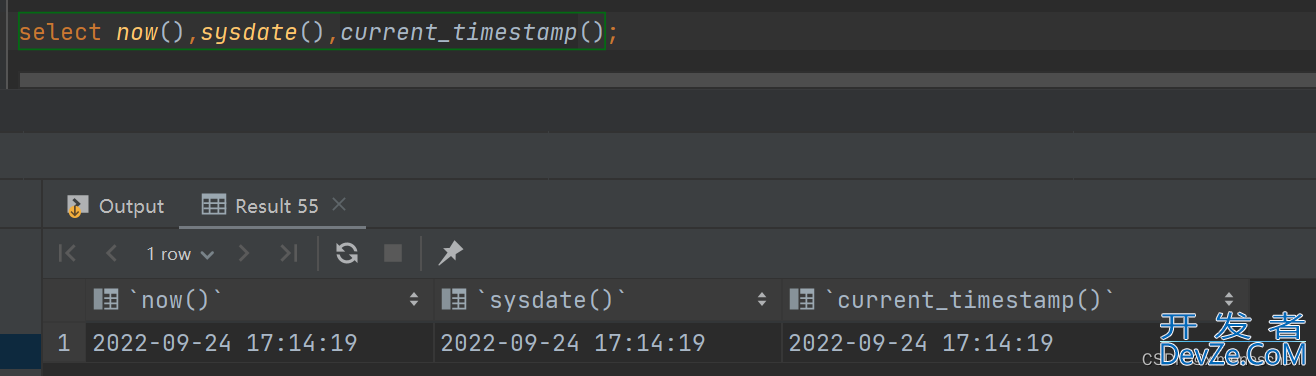Image resolution: width=1316 pixels, height=376 pixels.
Task: Select row number 1 in results
Action: point(64,343)
